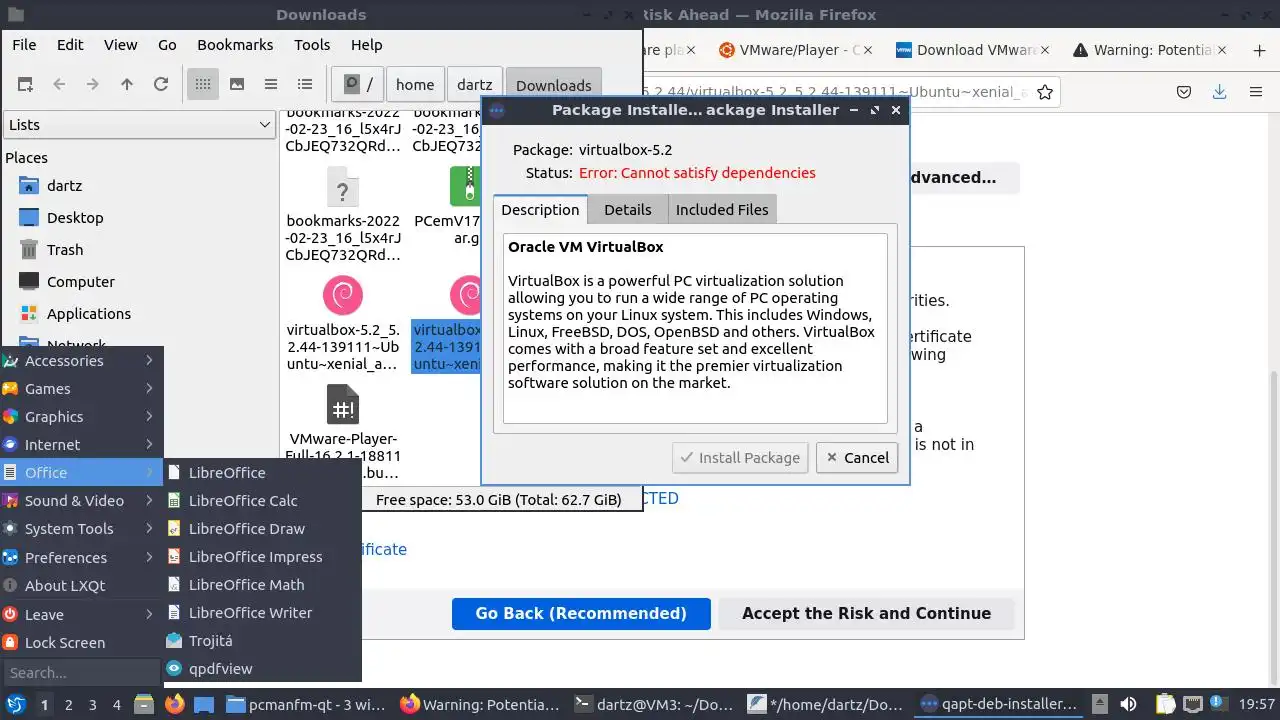Go forward in the file manager
This screenshot has width=1280, height=720.
93,85
